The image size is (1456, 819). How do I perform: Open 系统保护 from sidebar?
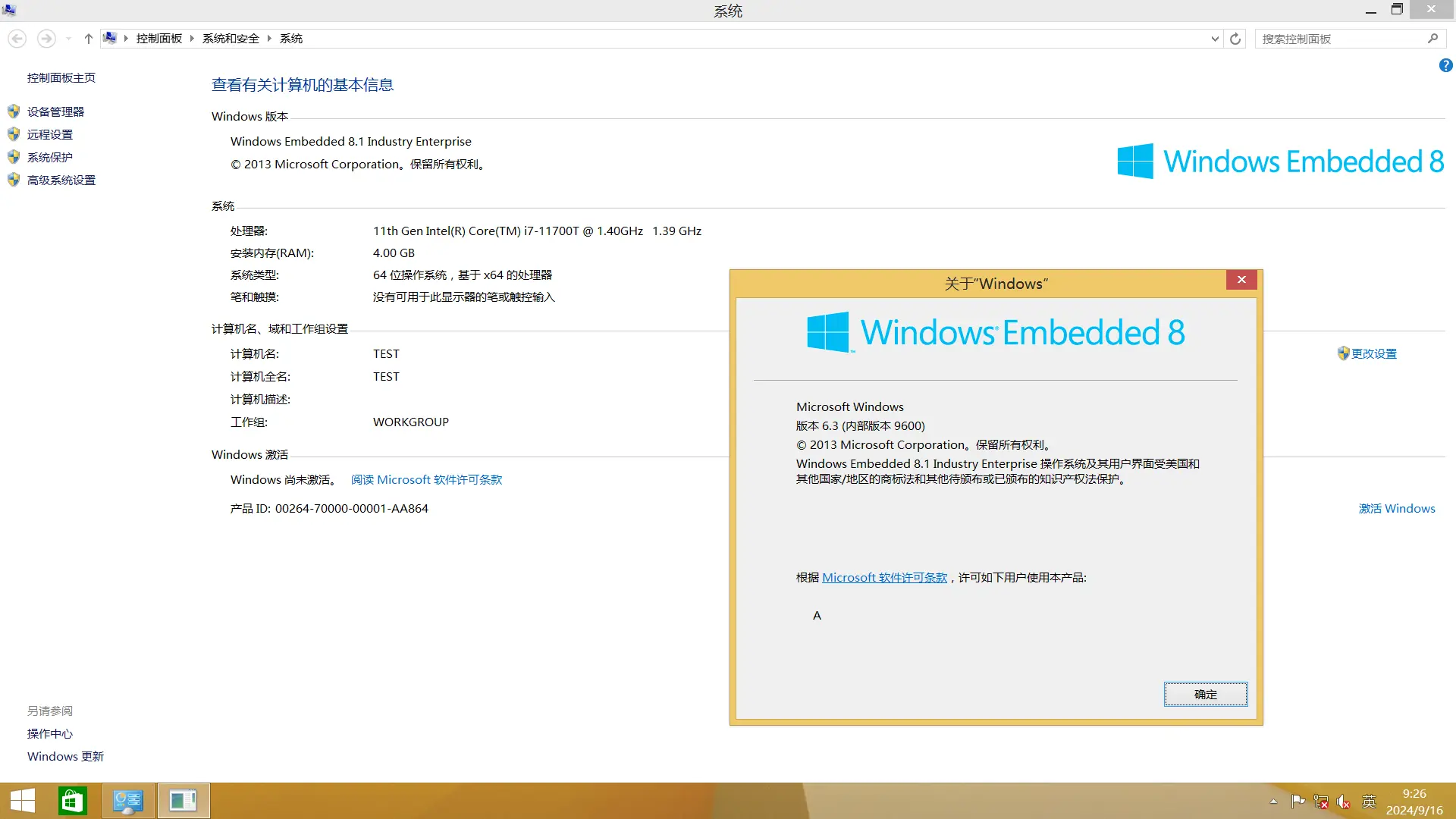coord(50,157)
